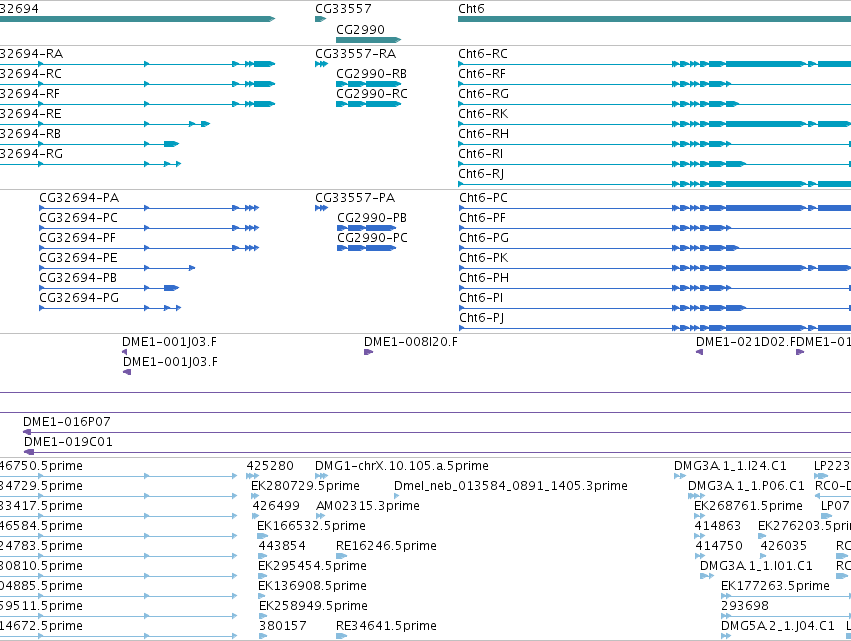
Task: Select the 414750 EST label
Action: (719, 546)
